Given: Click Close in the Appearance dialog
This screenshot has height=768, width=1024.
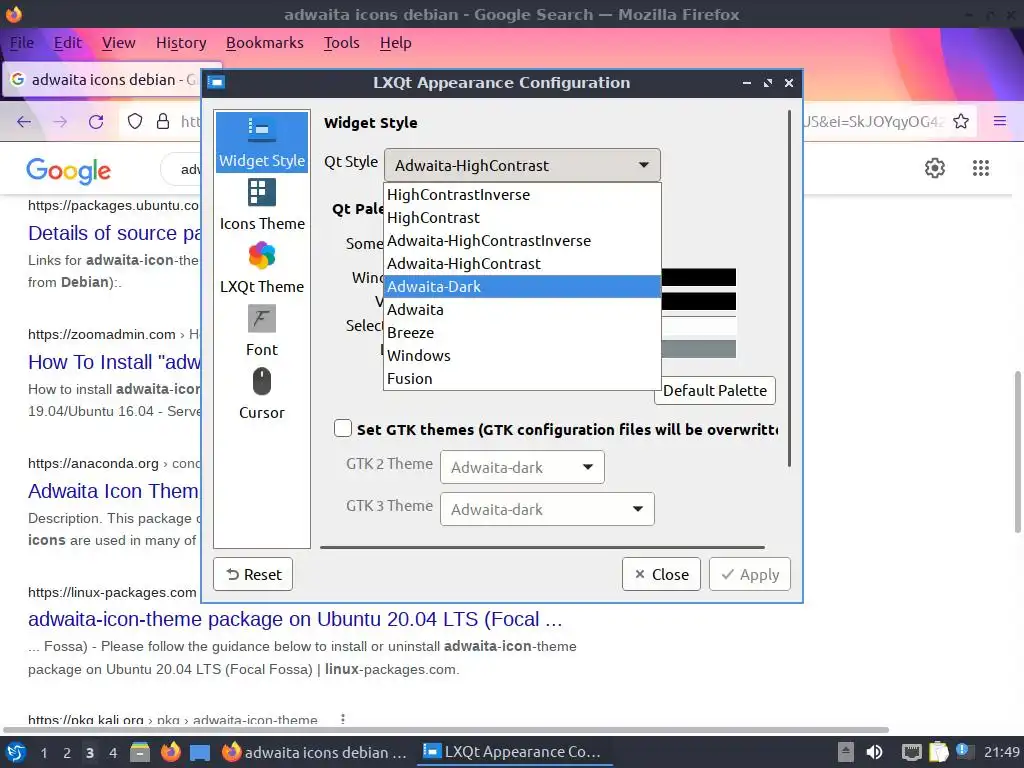Looking at the screenshot, I should tap(661, 574).
